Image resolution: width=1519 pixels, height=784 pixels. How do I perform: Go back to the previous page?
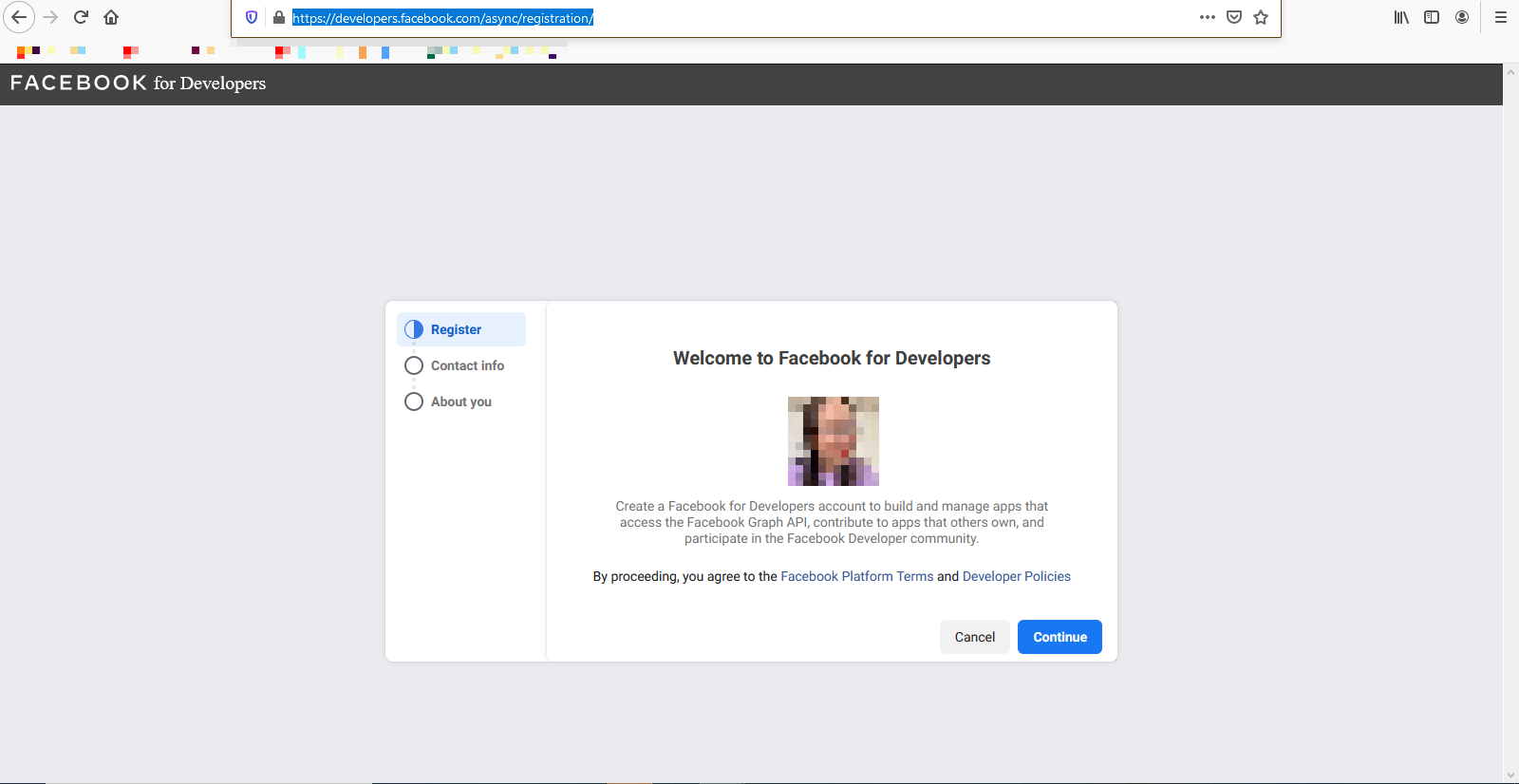(19, 17)
